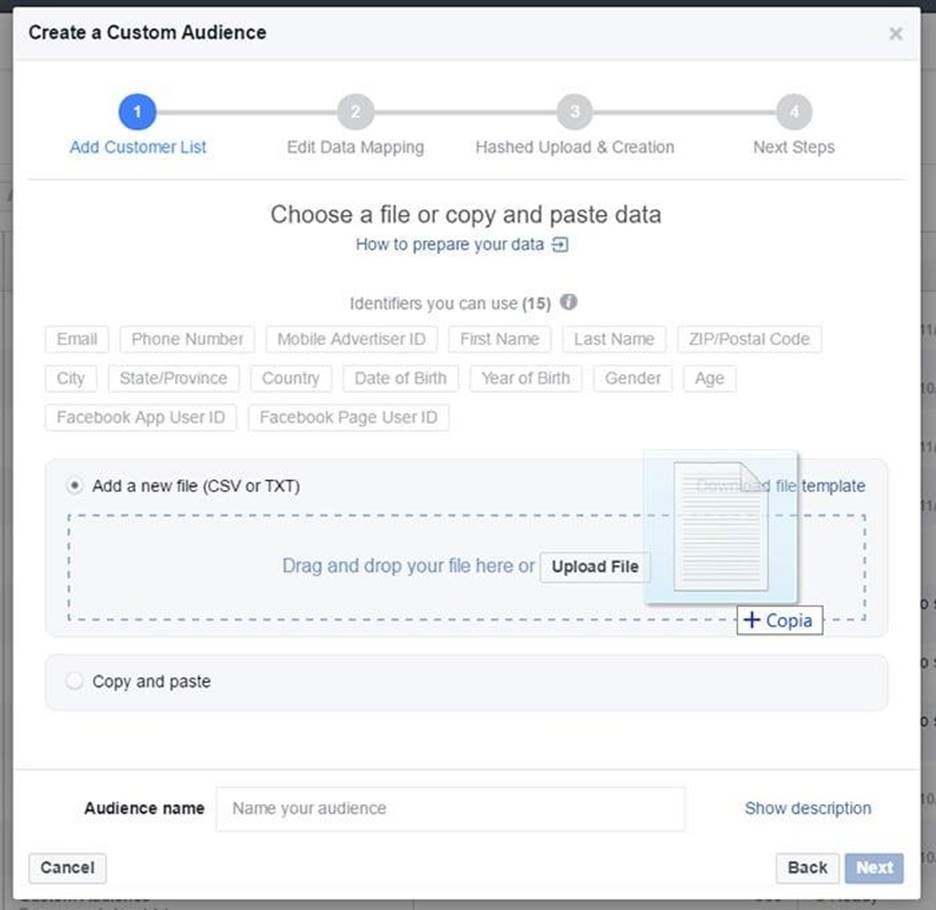The height and width of the screenshot is (910, 936).
Task: Click the info icon beside Identifiers count
Action: [569, 302]
